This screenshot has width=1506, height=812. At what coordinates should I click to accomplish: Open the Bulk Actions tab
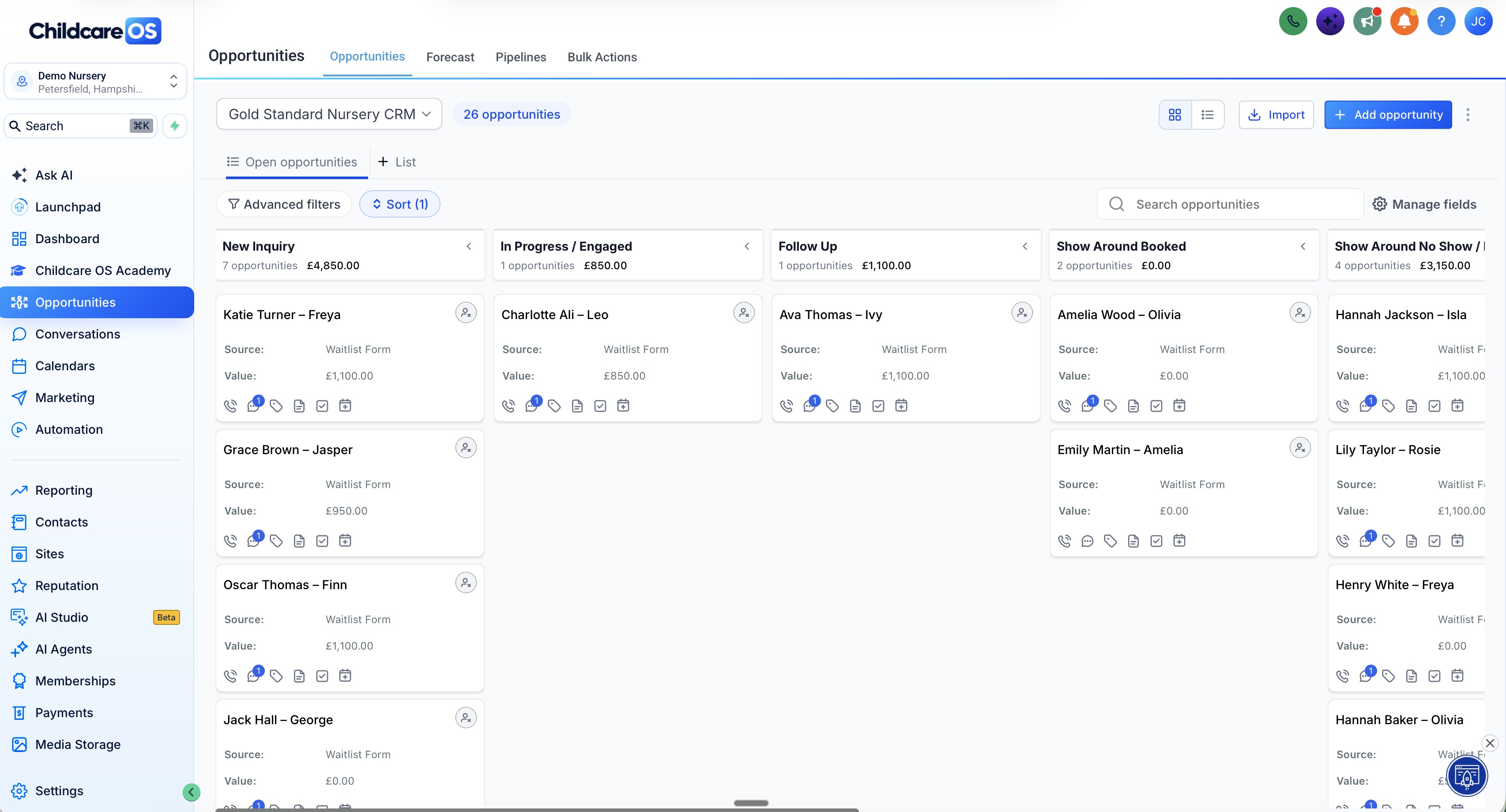[602, 56]
